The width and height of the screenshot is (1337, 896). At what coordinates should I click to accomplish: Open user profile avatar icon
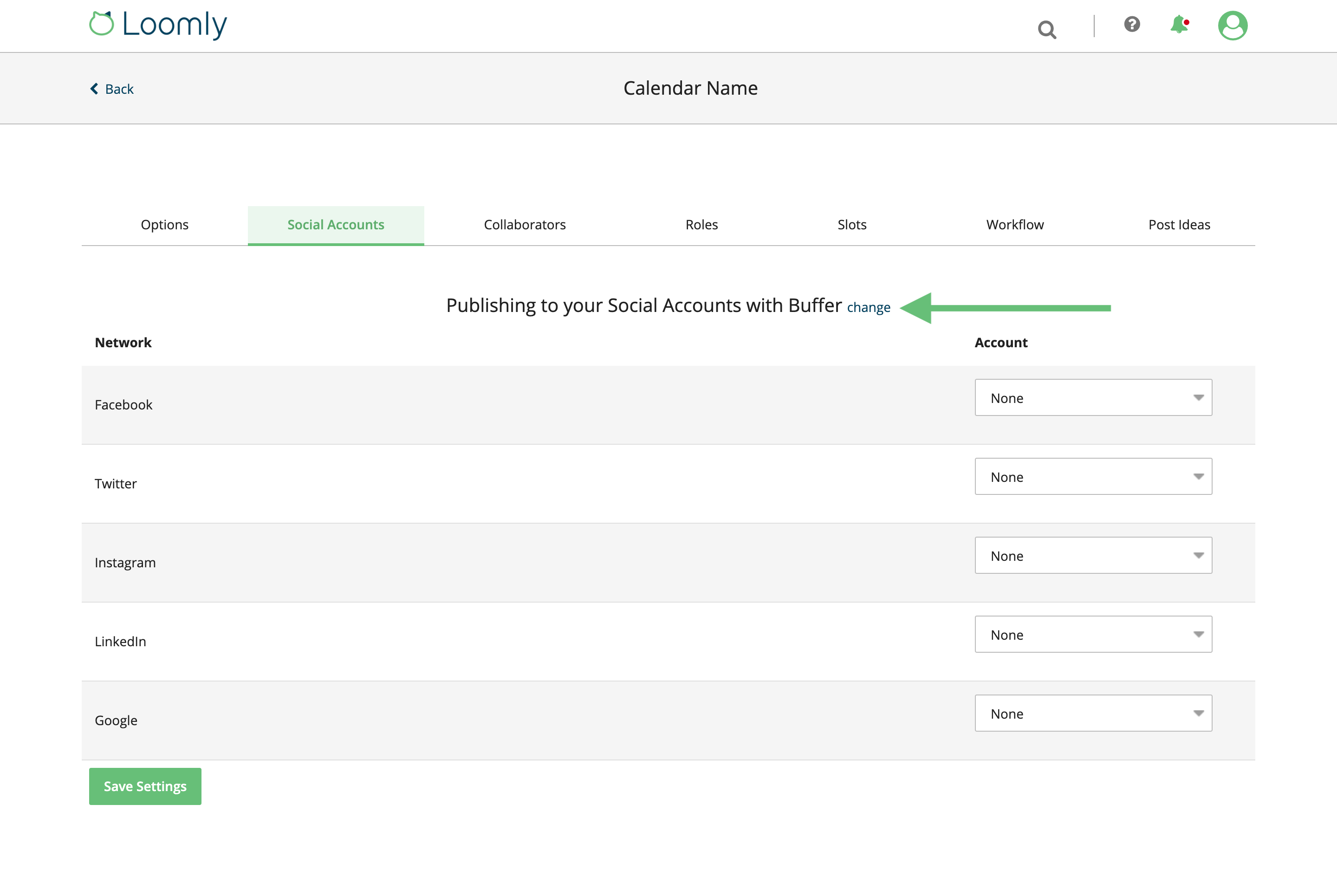(1233, 26)
